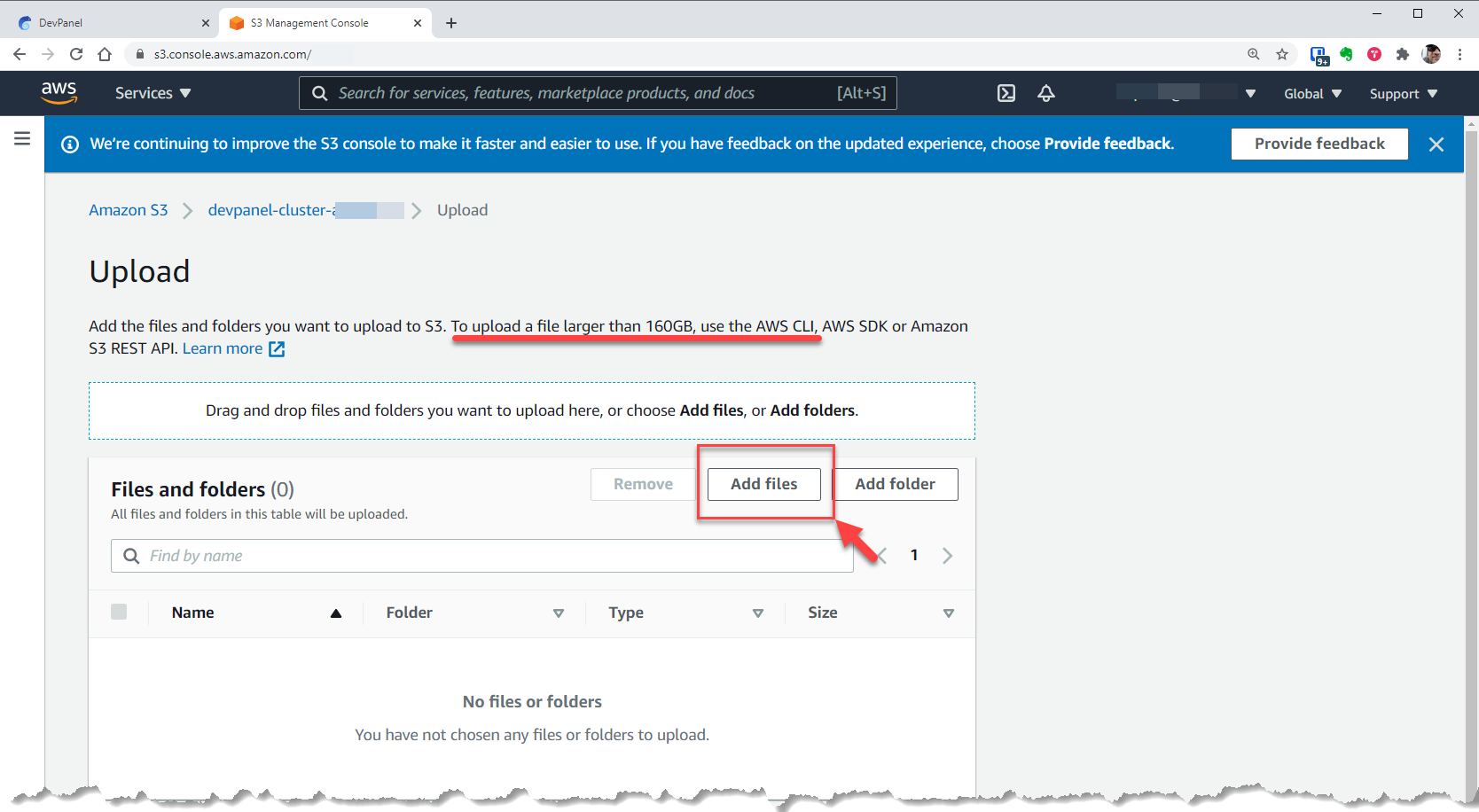The height and width of the screenshot is (812, 1479).
Task: Dismiss the S3 feedback banner
Action: [1436, 144]
